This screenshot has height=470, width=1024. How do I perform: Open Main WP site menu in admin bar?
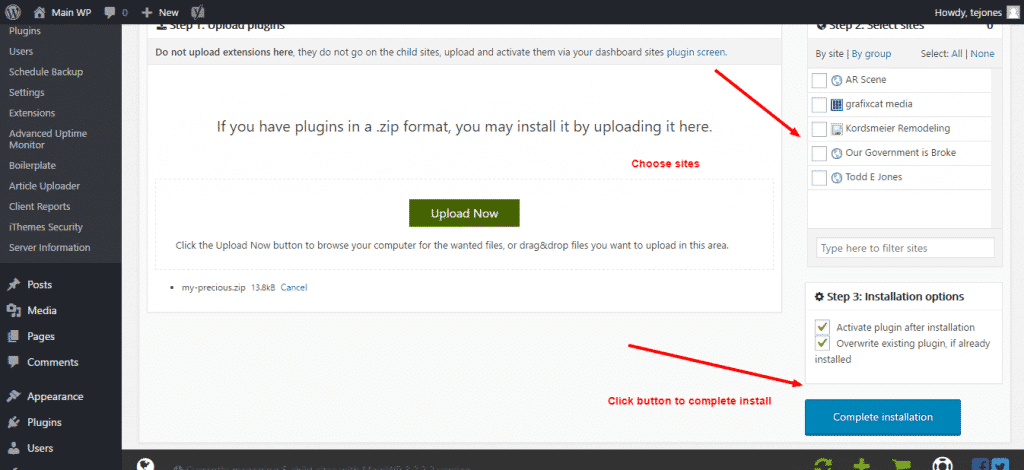pos(64,12)
